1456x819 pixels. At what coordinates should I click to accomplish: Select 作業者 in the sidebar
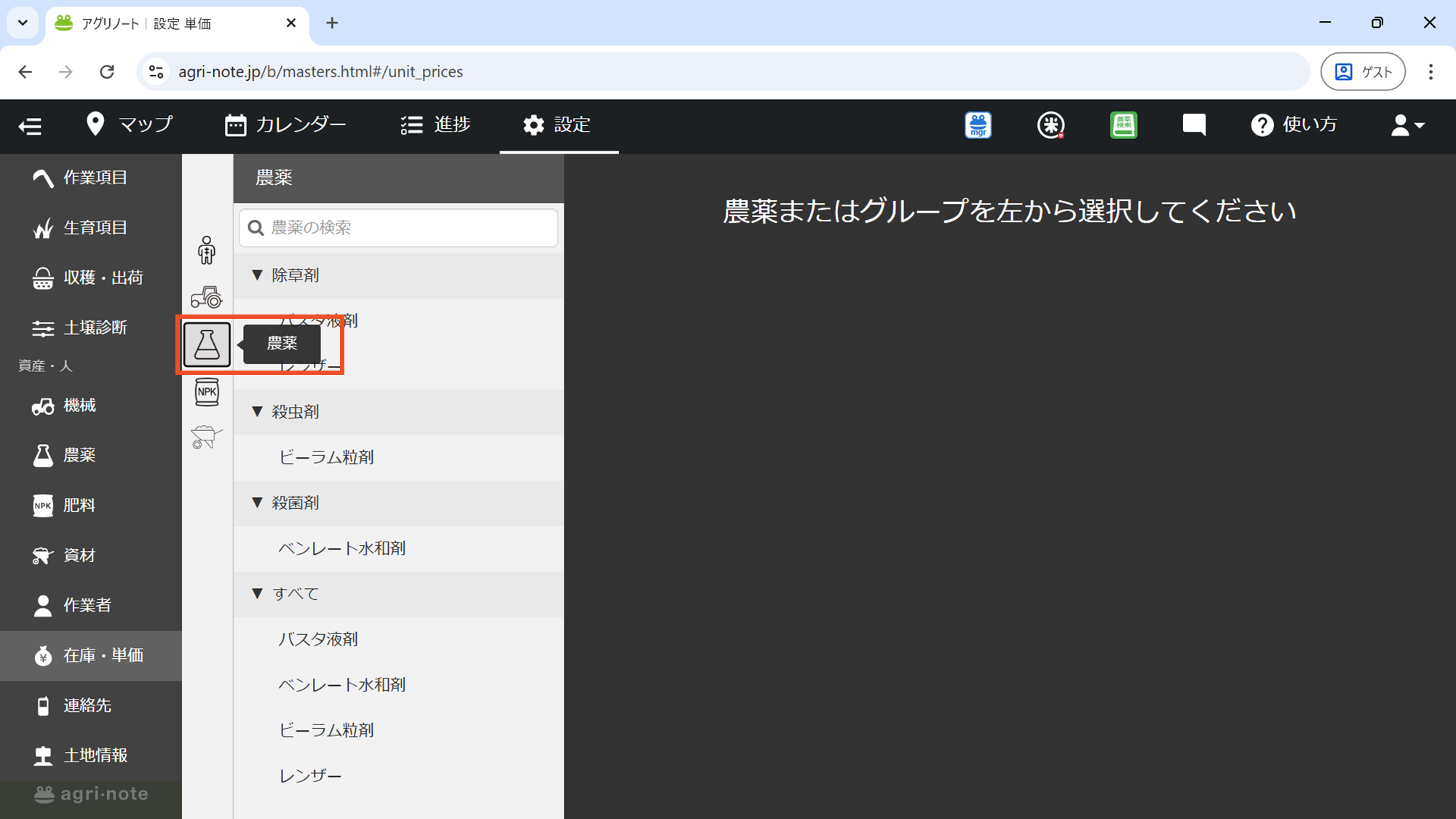91,605
